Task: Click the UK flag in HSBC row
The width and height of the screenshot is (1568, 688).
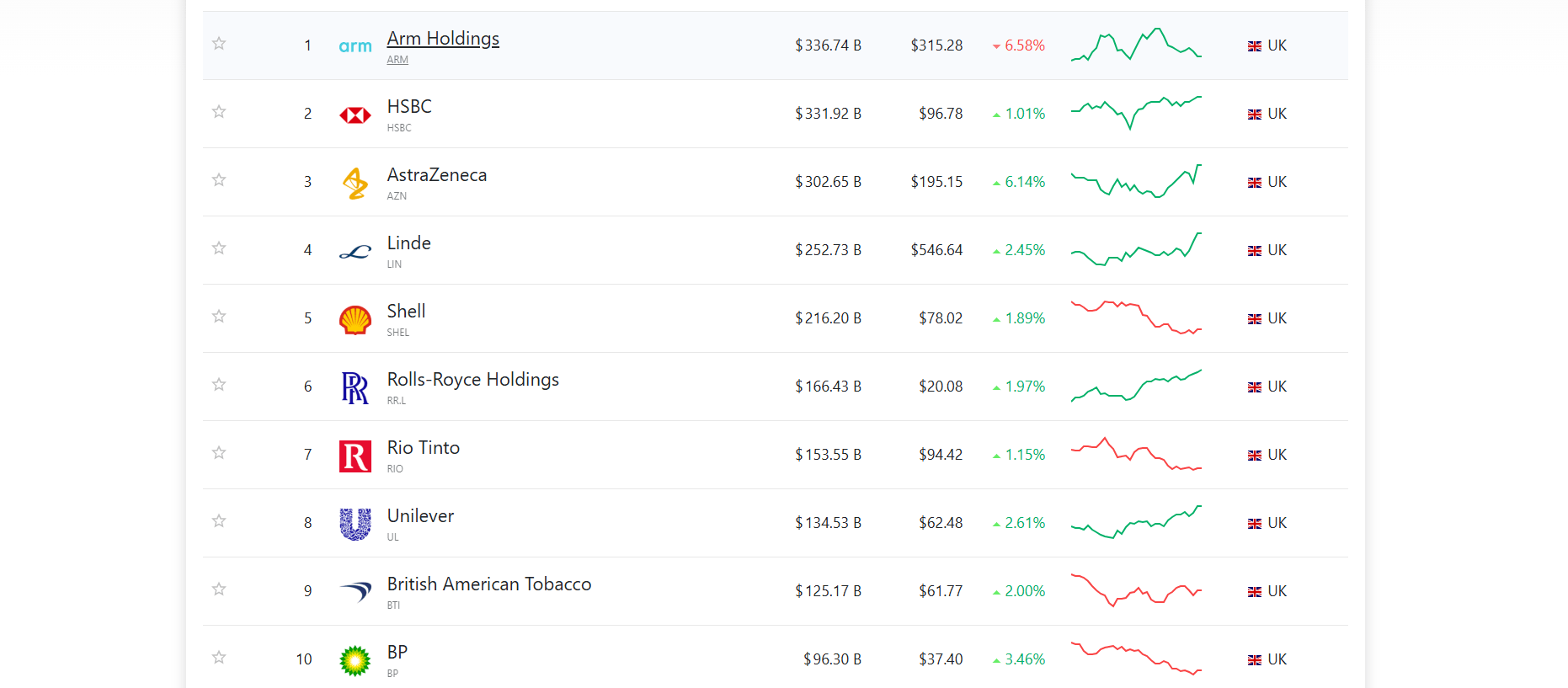Action: point(1255,115)
